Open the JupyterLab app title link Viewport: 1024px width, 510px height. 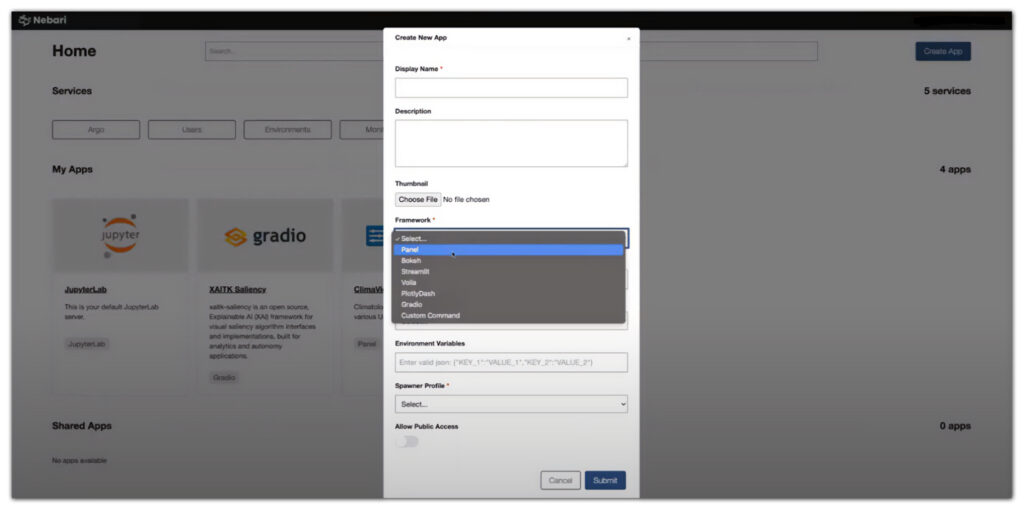86,289
